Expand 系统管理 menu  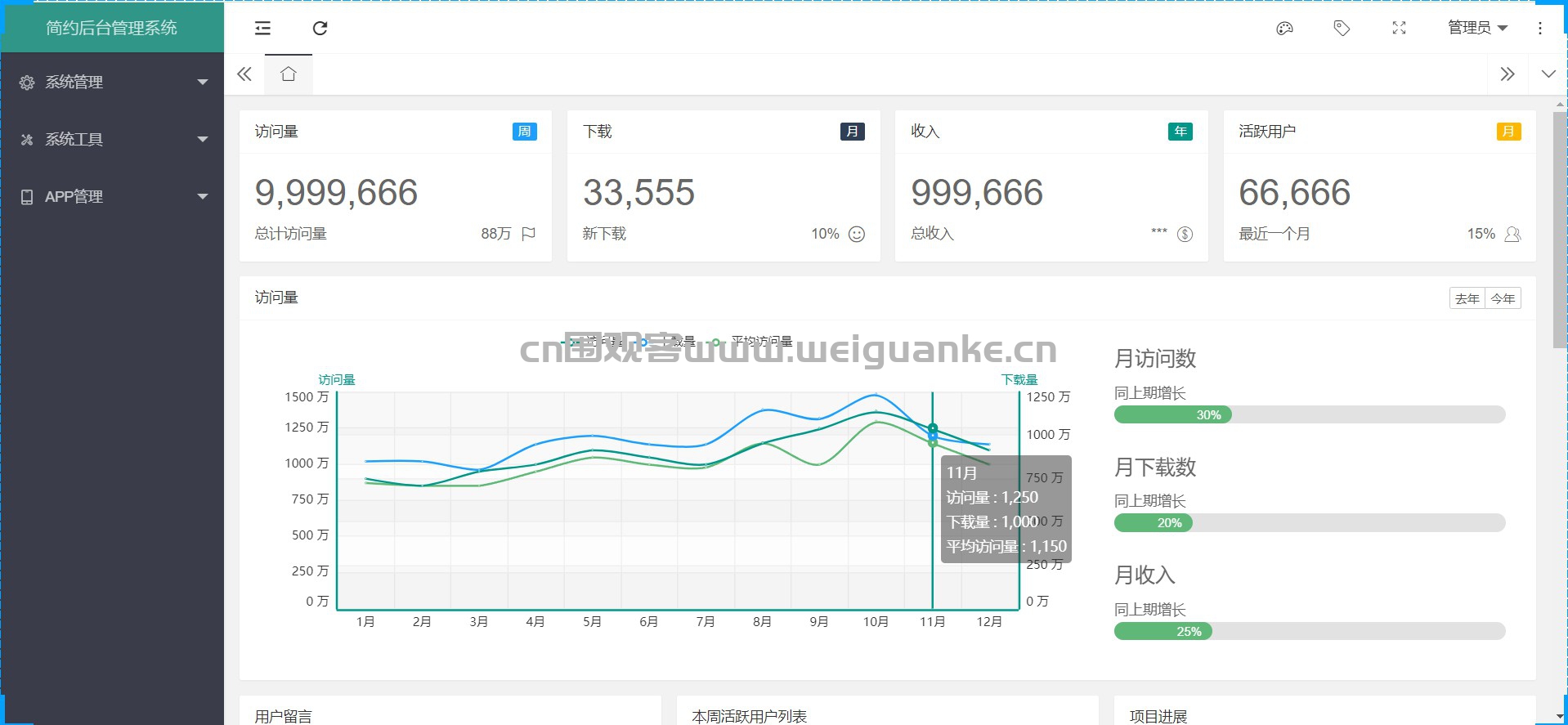click(x=112, y=82)
